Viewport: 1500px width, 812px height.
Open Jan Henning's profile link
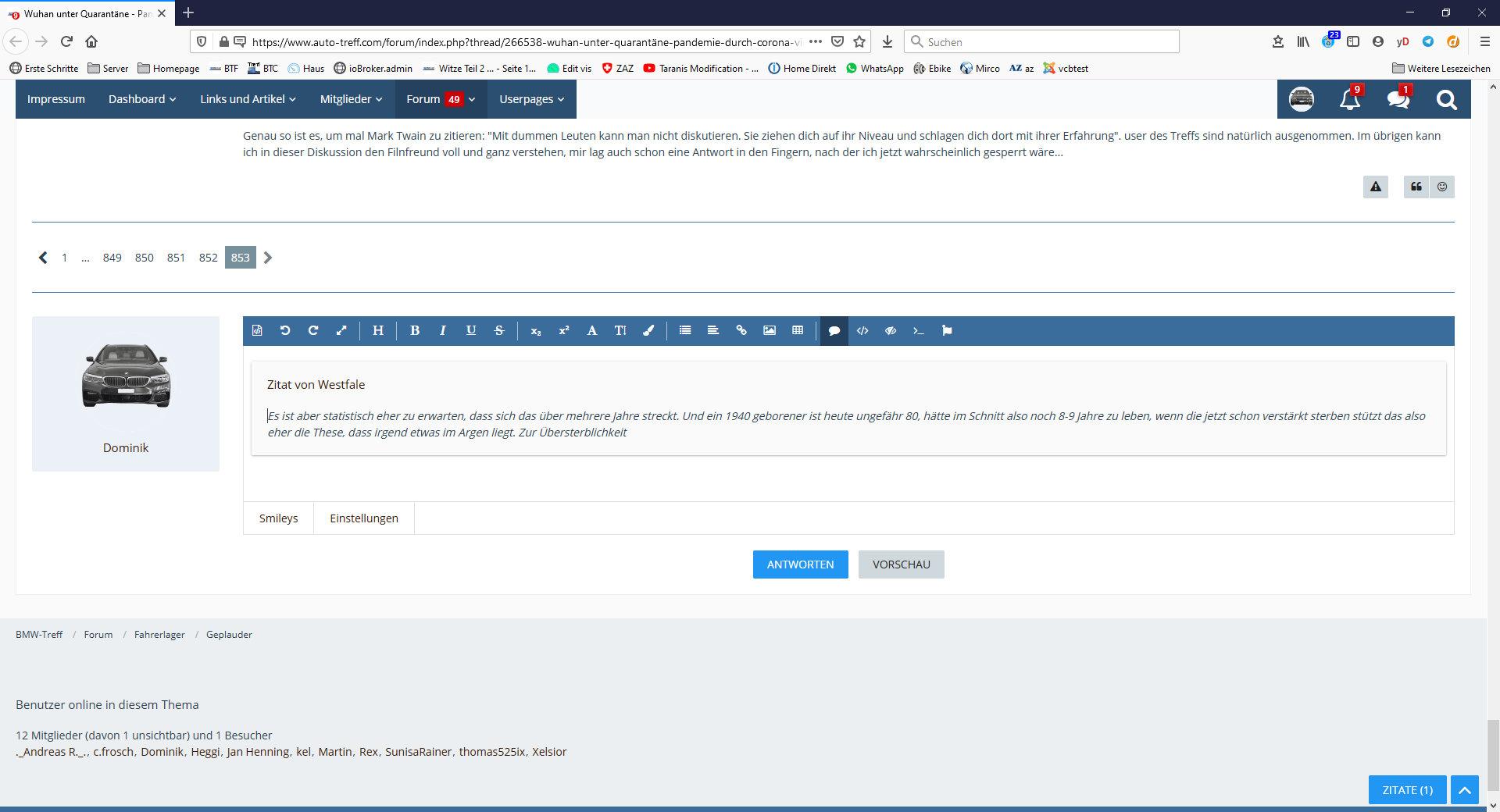click(258, 752)
